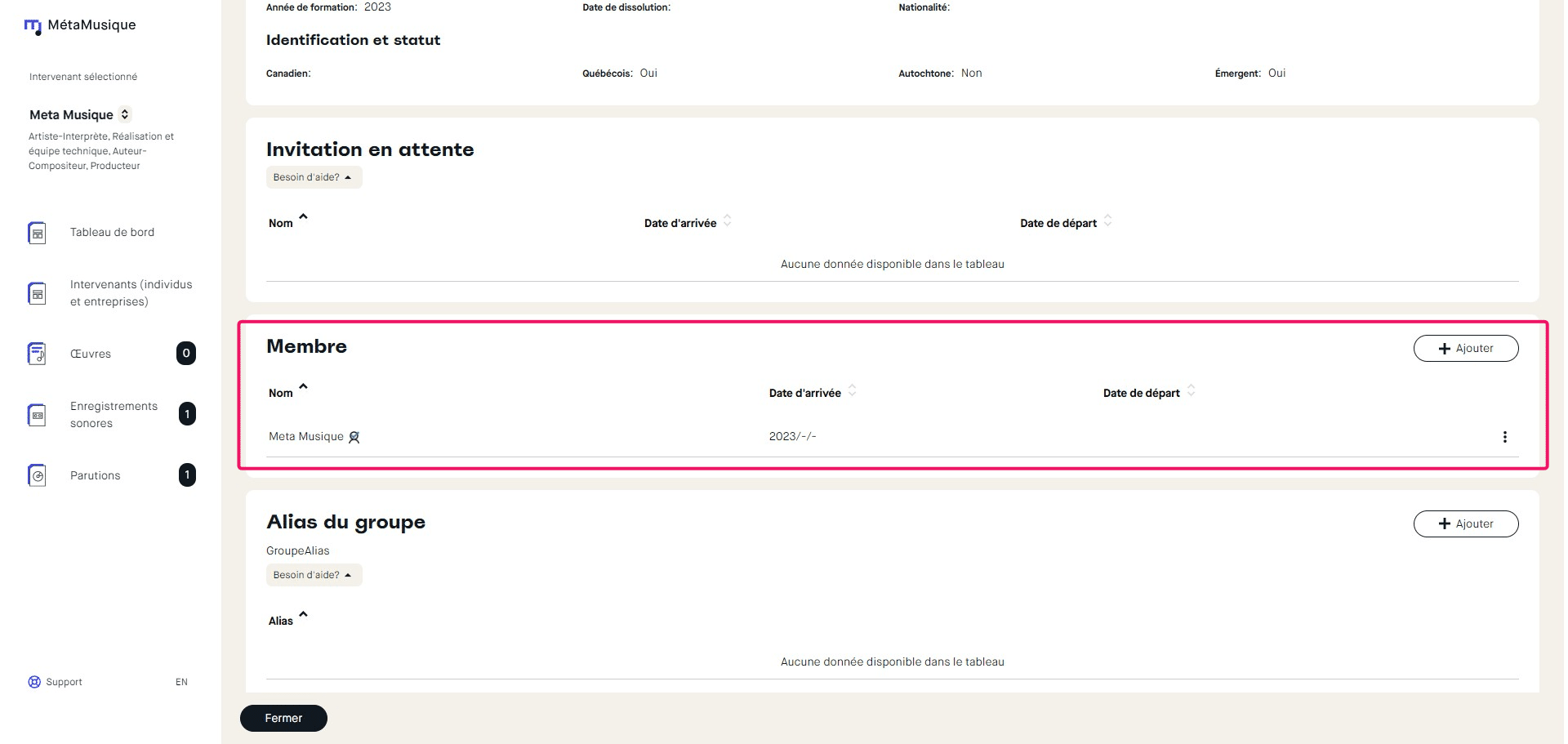Click the Parutions disc icon
This screenshot has width=1568, height=744.
pos(37,475)
